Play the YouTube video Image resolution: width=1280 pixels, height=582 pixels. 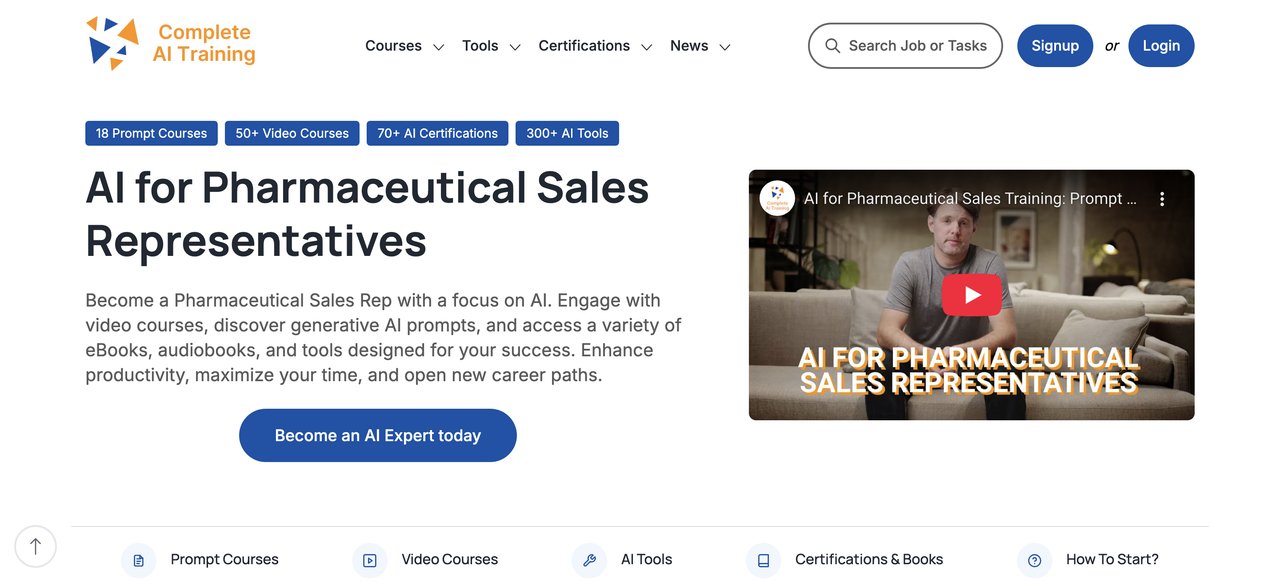coord(971,295)
